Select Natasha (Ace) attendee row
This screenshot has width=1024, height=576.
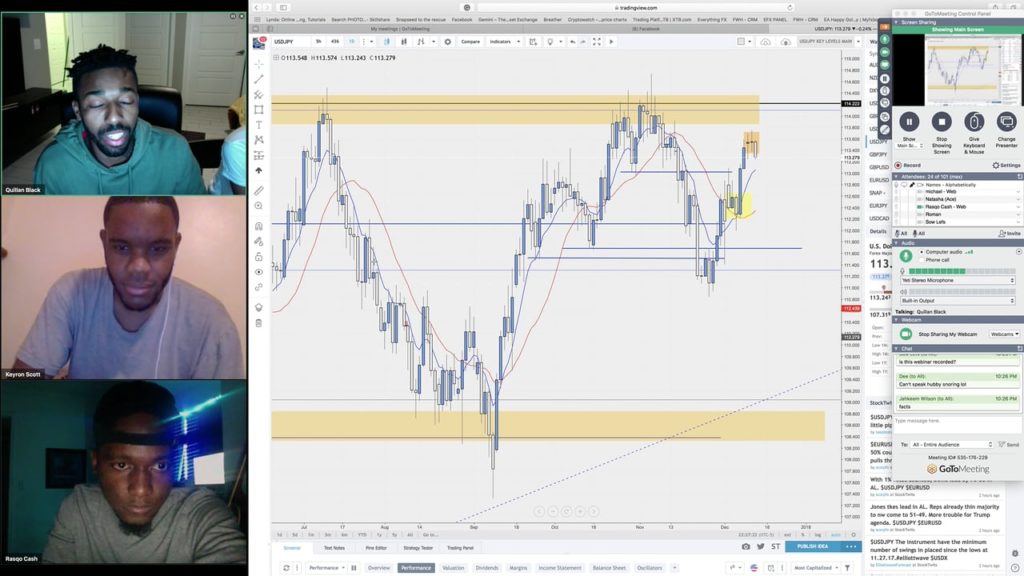click(957, 199)
